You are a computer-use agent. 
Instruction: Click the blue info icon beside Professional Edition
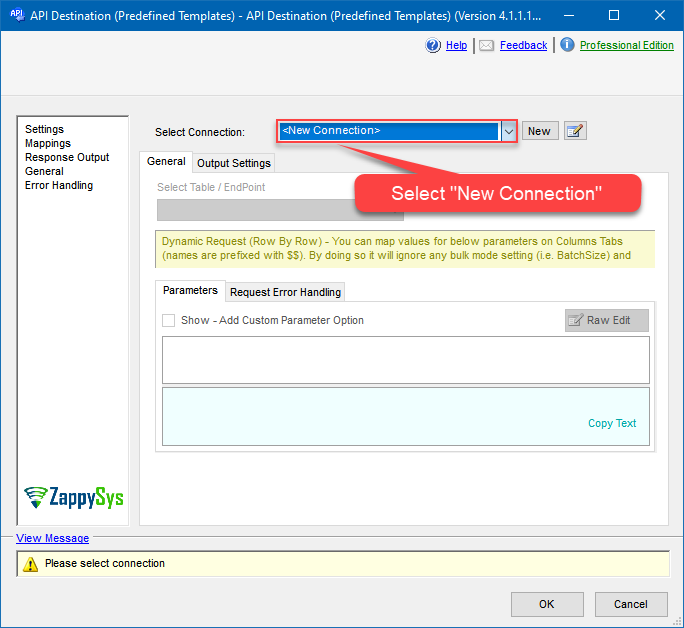[567, 44]
